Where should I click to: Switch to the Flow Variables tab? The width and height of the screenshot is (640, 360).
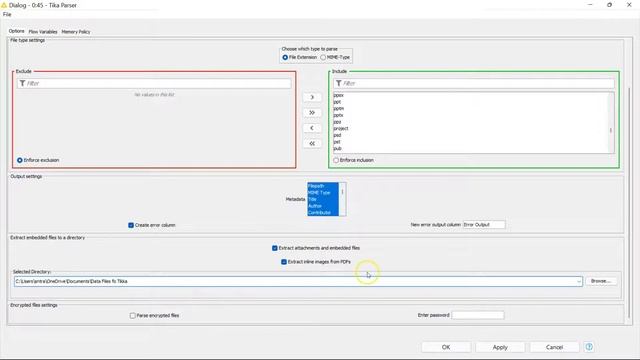pos(43,32)
